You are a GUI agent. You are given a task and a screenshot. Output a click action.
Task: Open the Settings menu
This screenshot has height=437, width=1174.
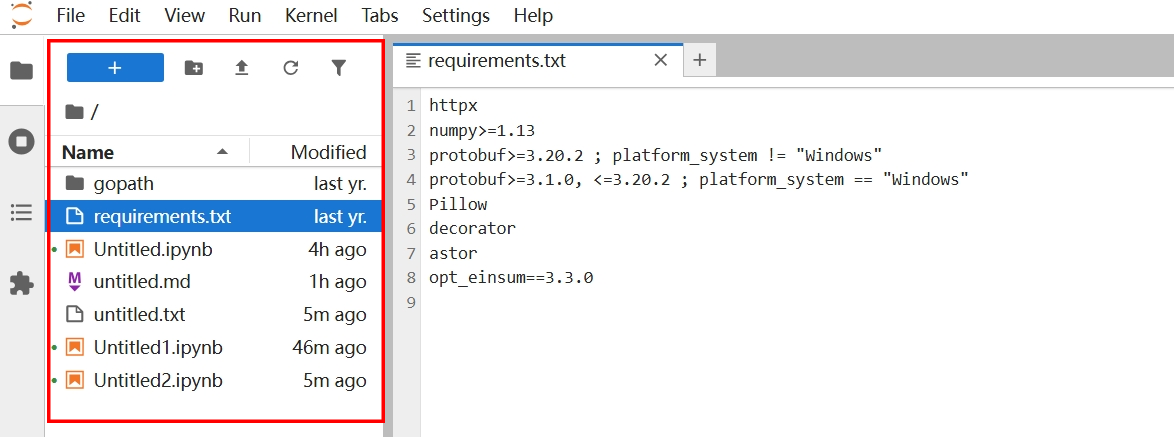[456, 16]
